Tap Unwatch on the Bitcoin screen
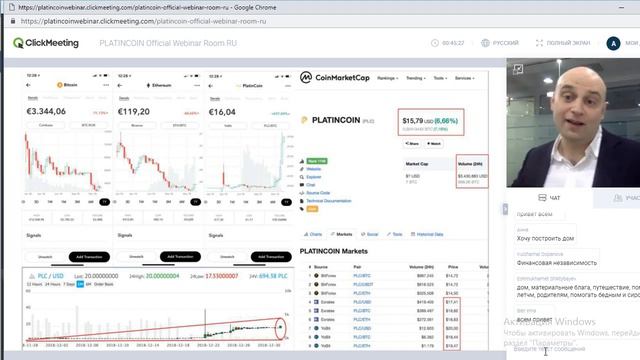Viewport: 640px width, 360px height. point(45,257)
